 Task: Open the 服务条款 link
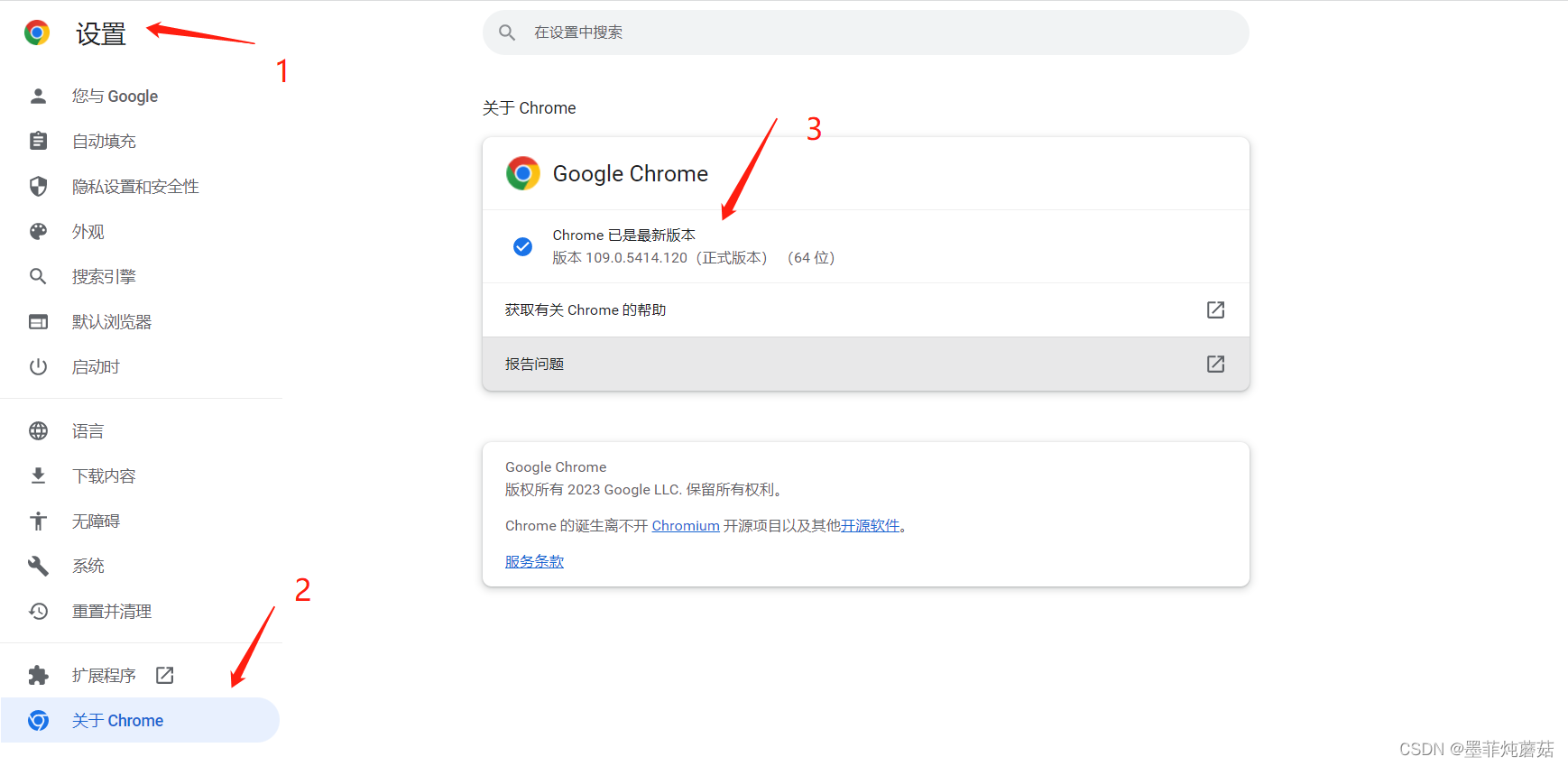point(534,561)
